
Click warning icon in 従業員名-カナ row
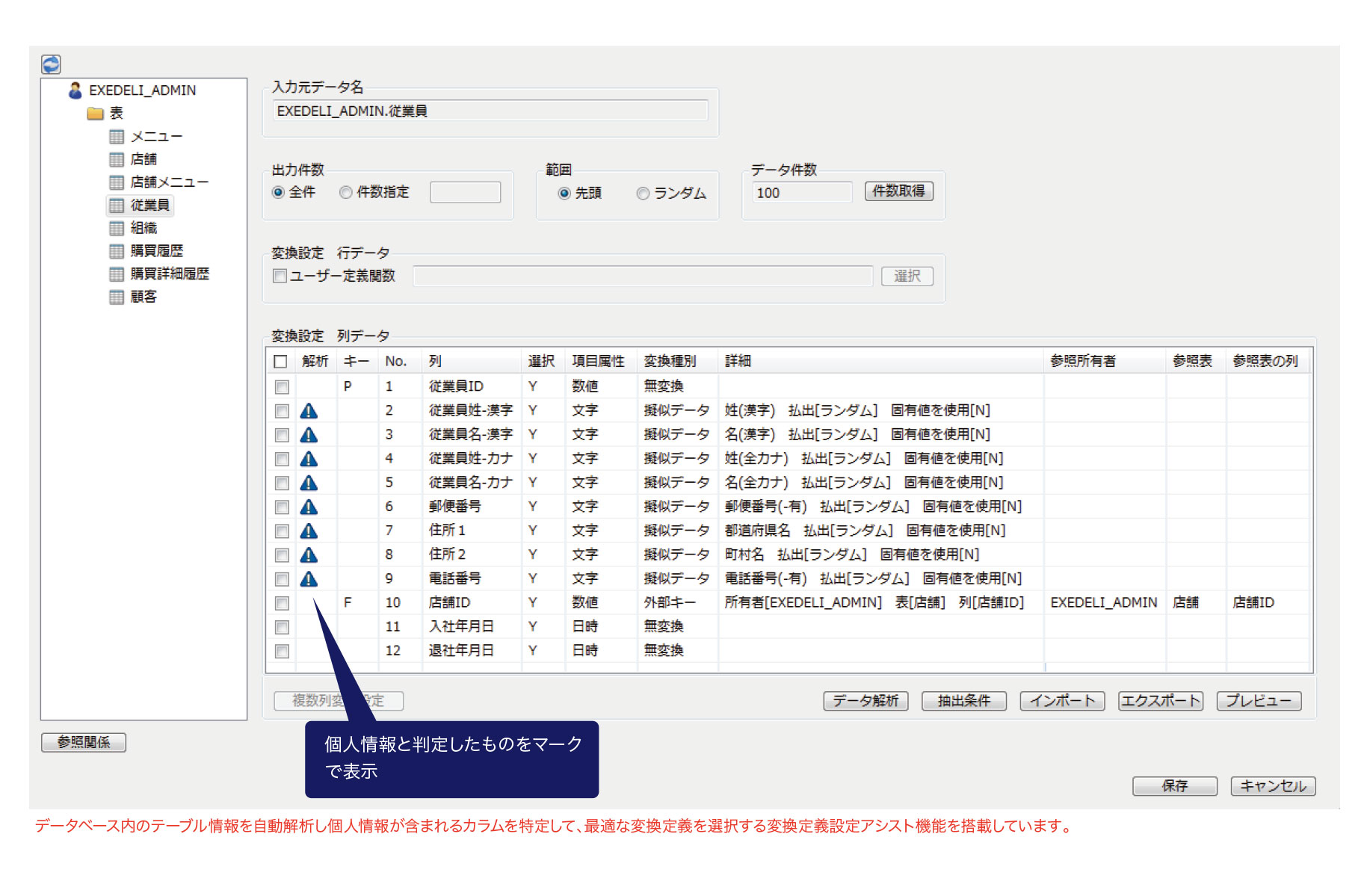tap(309, 483)
